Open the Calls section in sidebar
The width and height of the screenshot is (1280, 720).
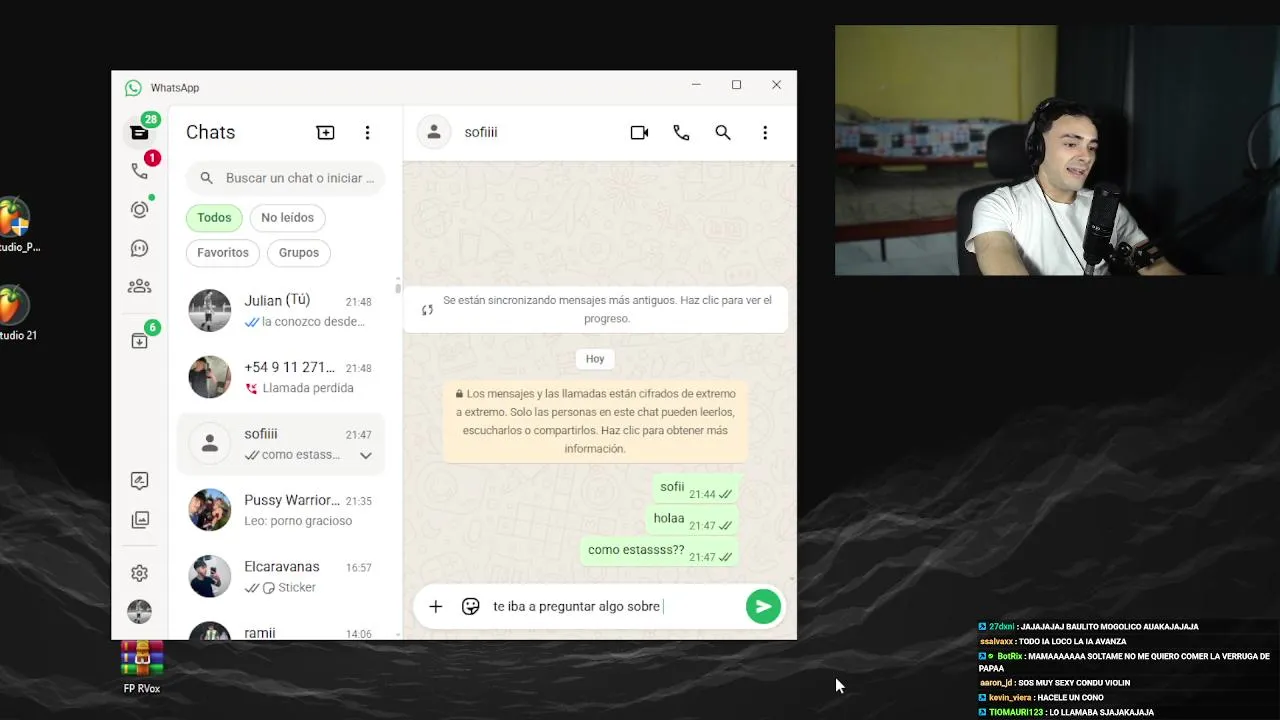tap(140, 171)
